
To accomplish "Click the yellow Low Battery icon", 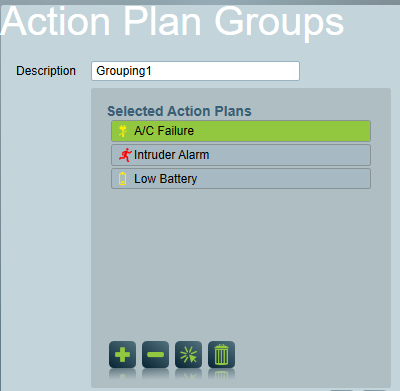I will [123, 179].
